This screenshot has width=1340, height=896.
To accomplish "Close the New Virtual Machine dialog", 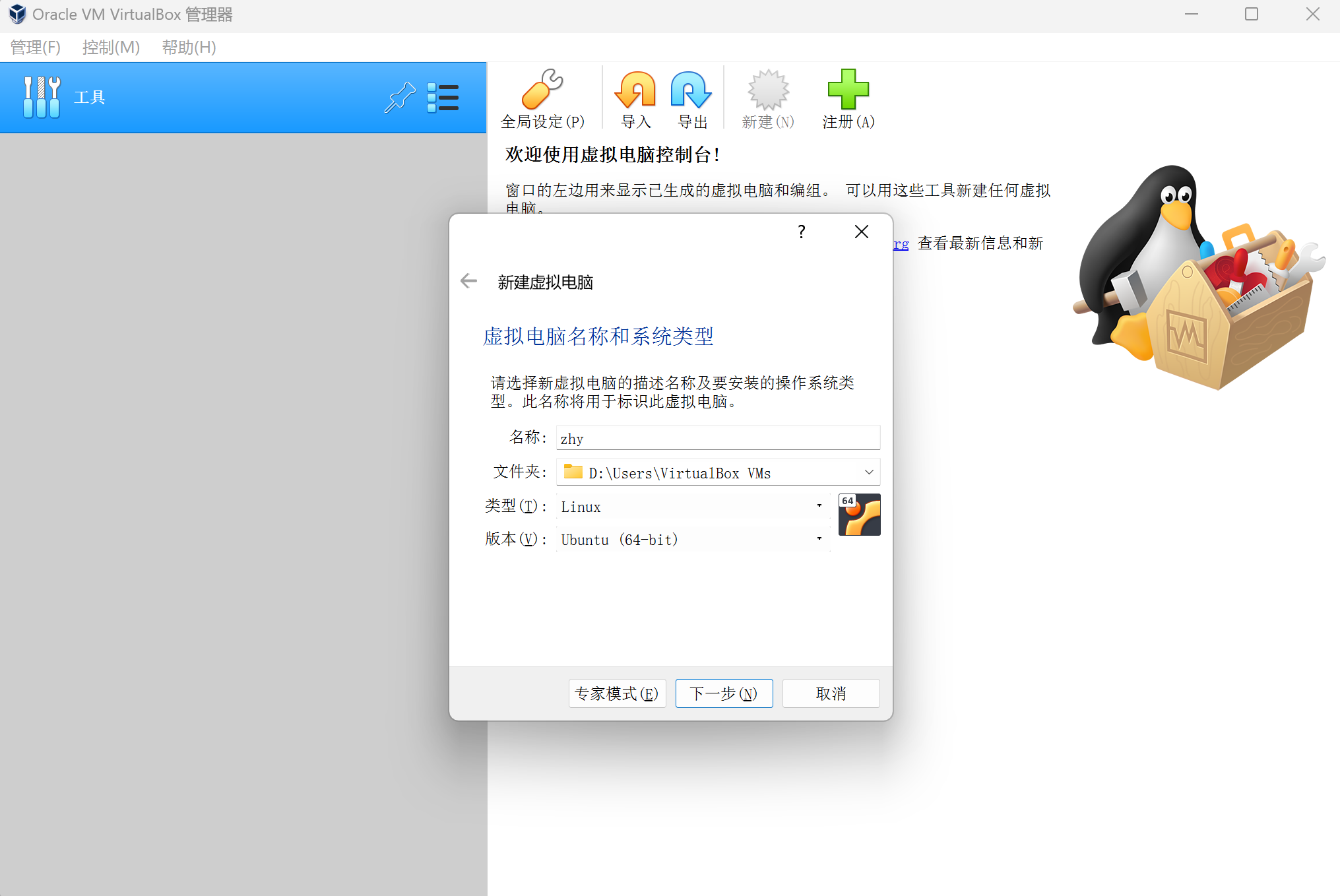I will point(862,232).
